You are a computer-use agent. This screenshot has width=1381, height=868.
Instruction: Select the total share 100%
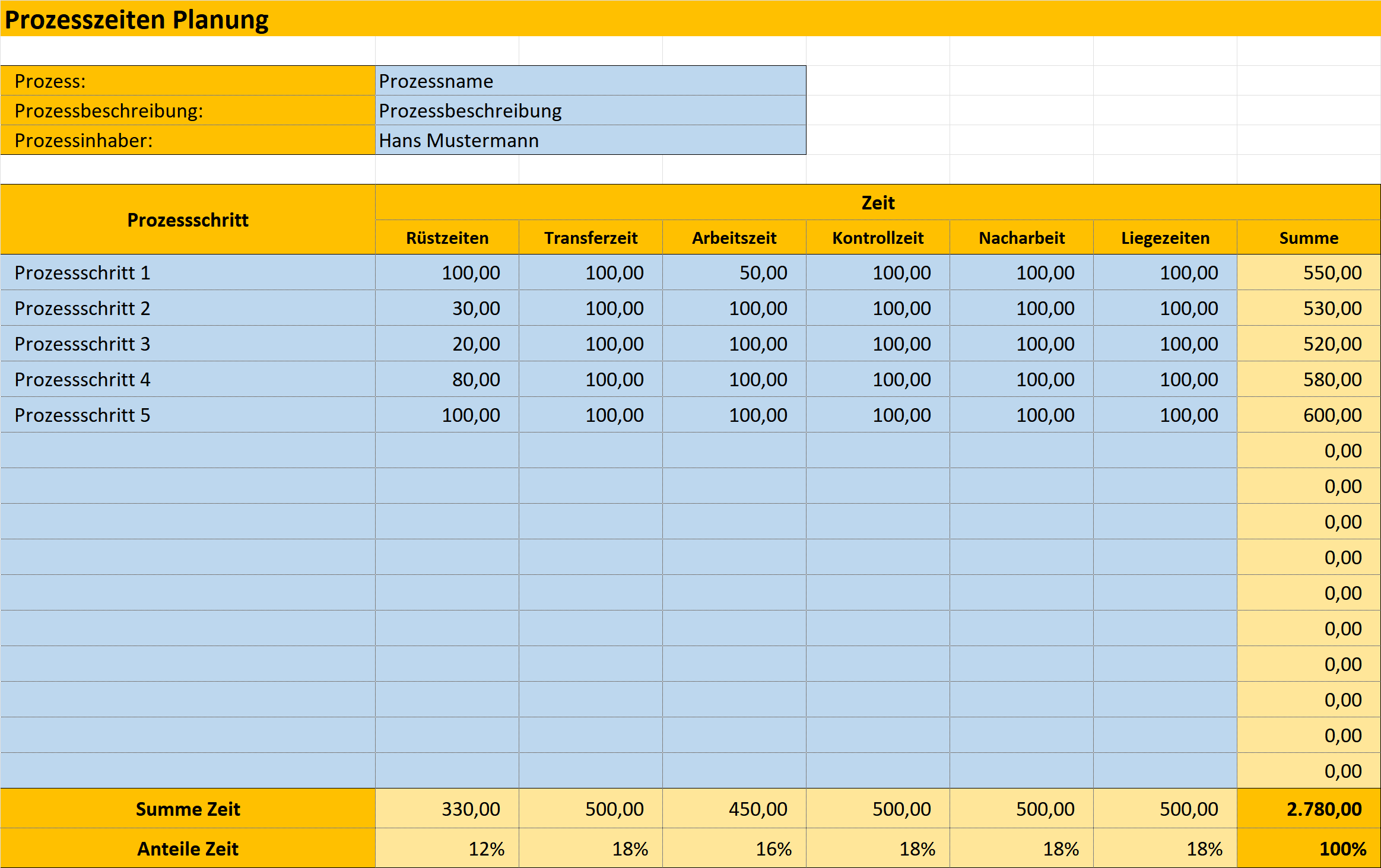pyautogui.click(x=1309, y=848)
